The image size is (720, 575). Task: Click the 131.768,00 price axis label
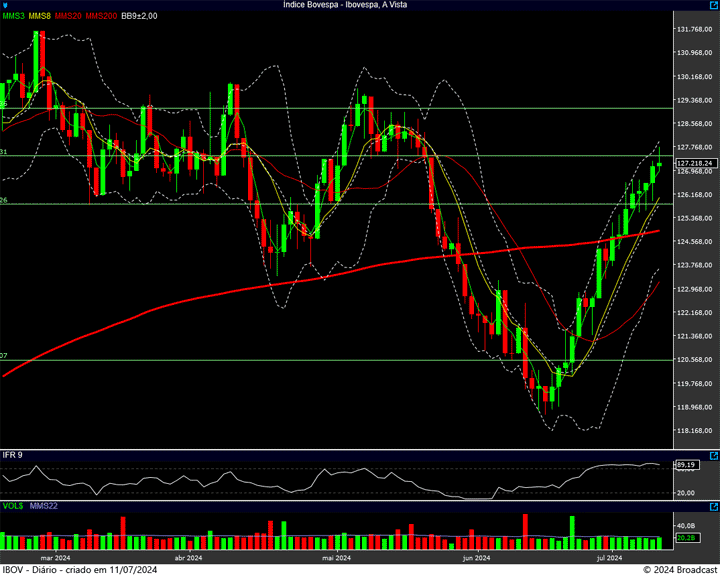pyautogui.click(x=694, y=29)
